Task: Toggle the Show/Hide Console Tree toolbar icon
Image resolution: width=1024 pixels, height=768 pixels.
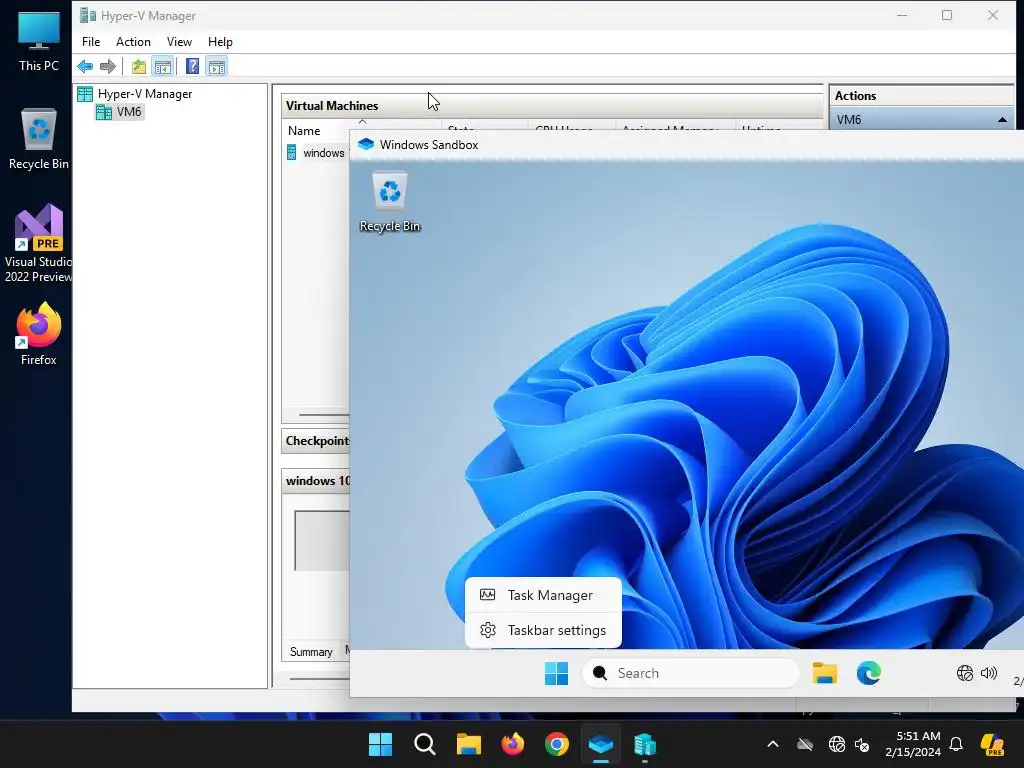Action: pos(163,67)
